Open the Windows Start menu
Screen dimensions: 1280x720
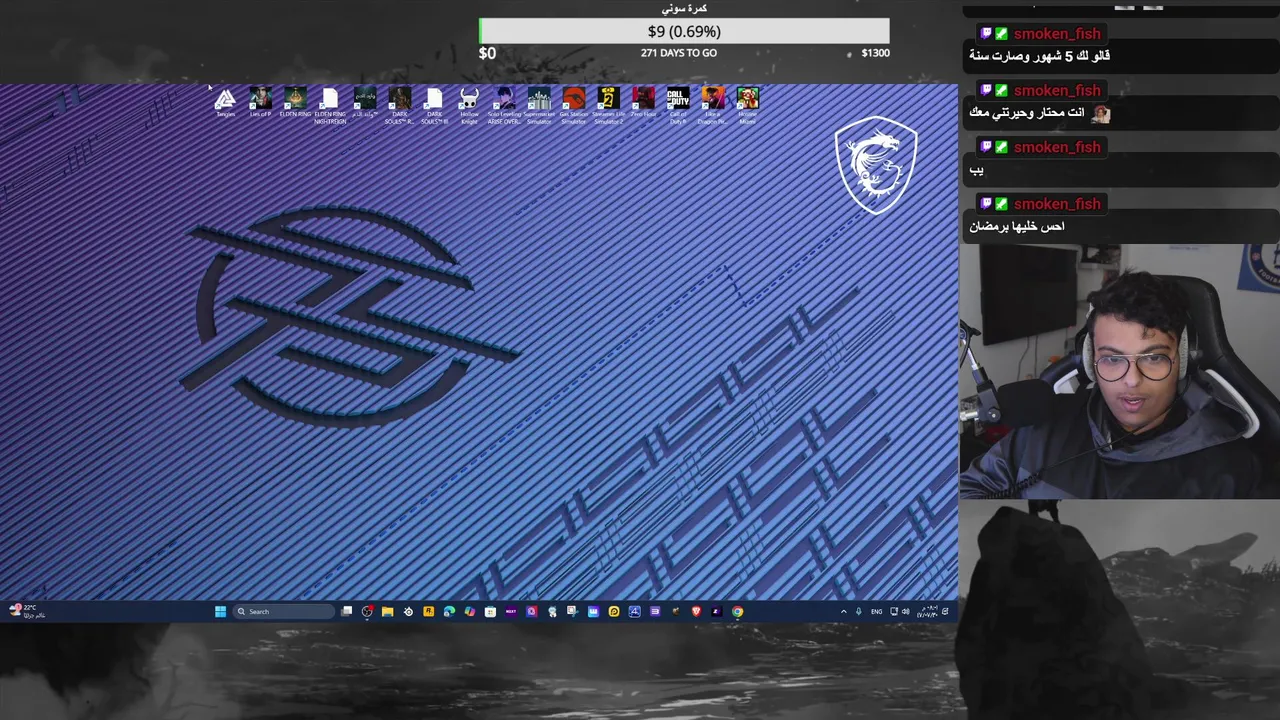coord(220,611)
